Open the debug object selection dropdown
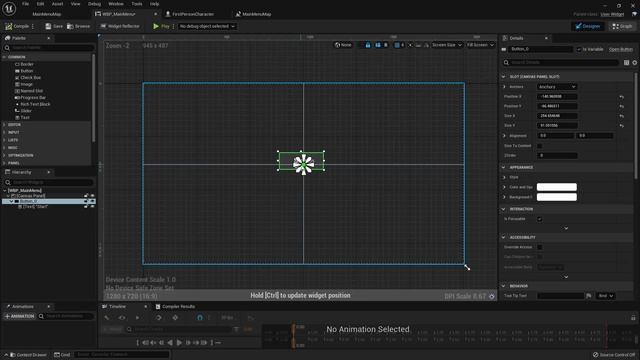This screenshot has width=640, height=360. (207, 26)
